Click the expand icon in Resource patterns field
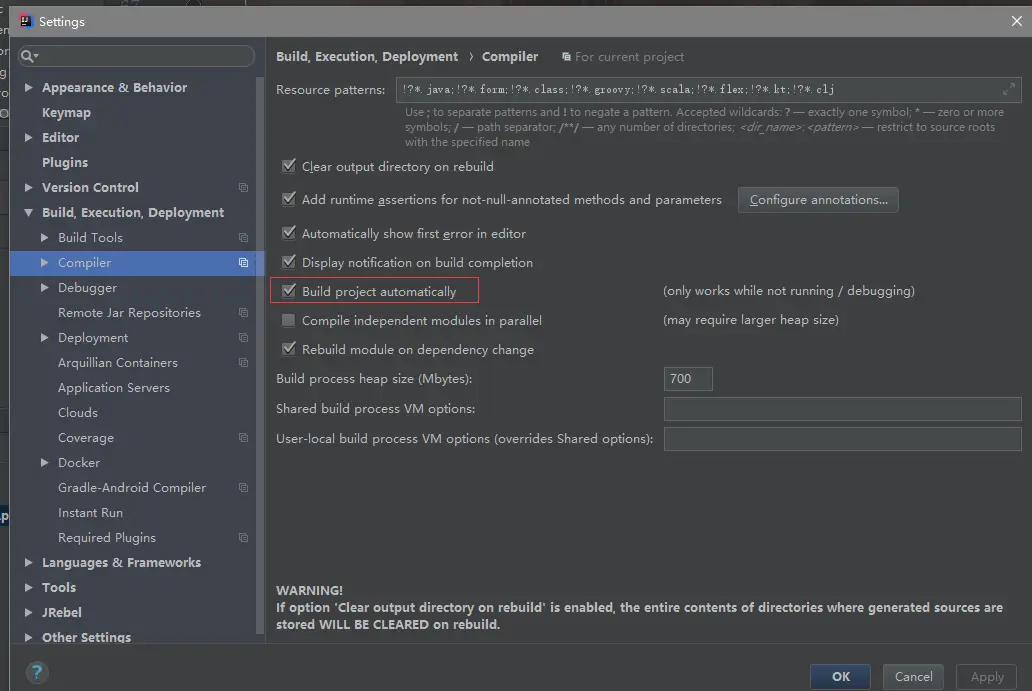1032x691 pixels. [x=1008, y=89]
